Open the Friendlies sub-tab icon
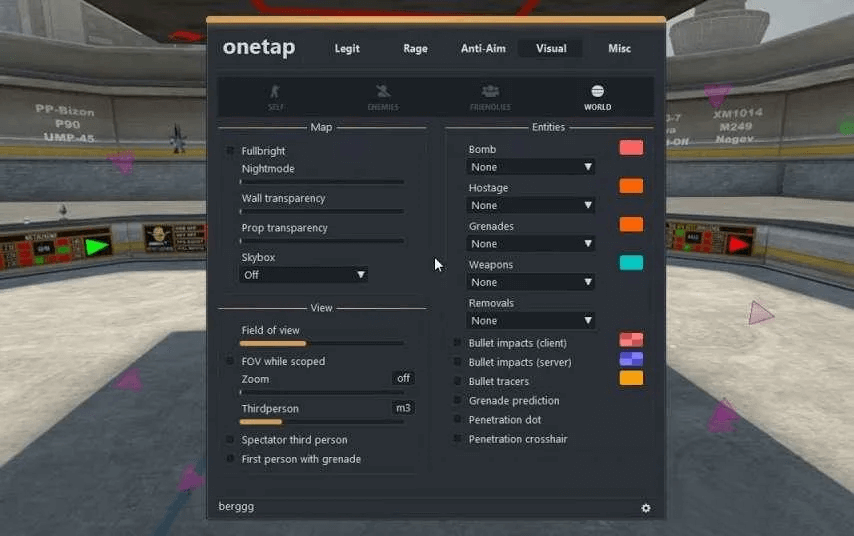Screen dimensions: 854x536 coord(490,93)
